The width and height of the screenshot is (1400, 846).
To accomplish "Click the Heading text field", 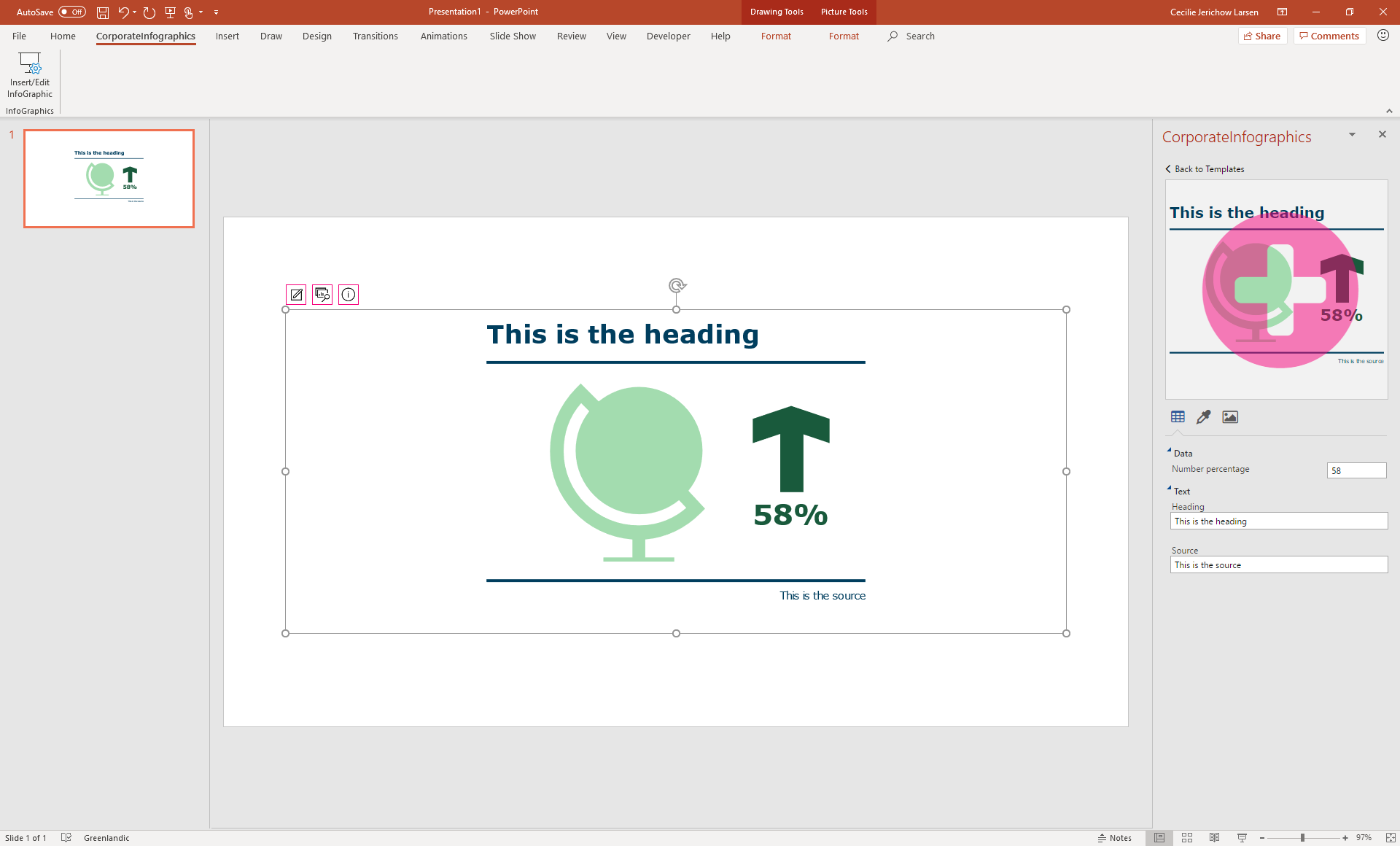I will tap(1279, 521).
